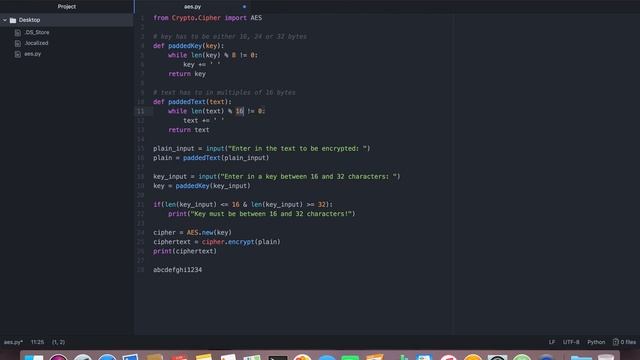Screen dimensions: 640x360
Task: Click line number 11 in the gutter
Action: tap(140, 111)
